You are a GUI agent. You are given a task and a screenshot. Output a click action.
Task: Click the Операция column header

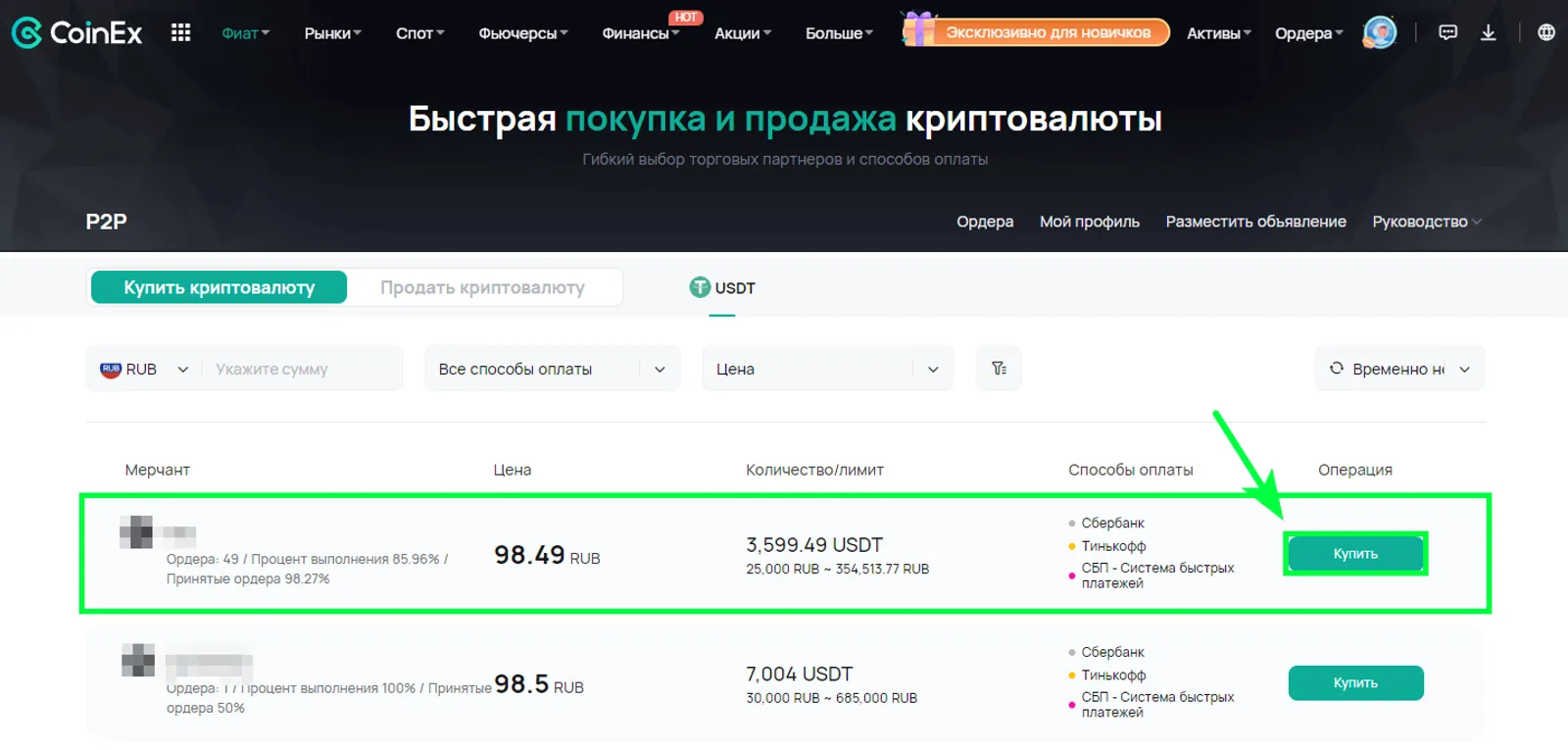click(x=1354, y=470)
